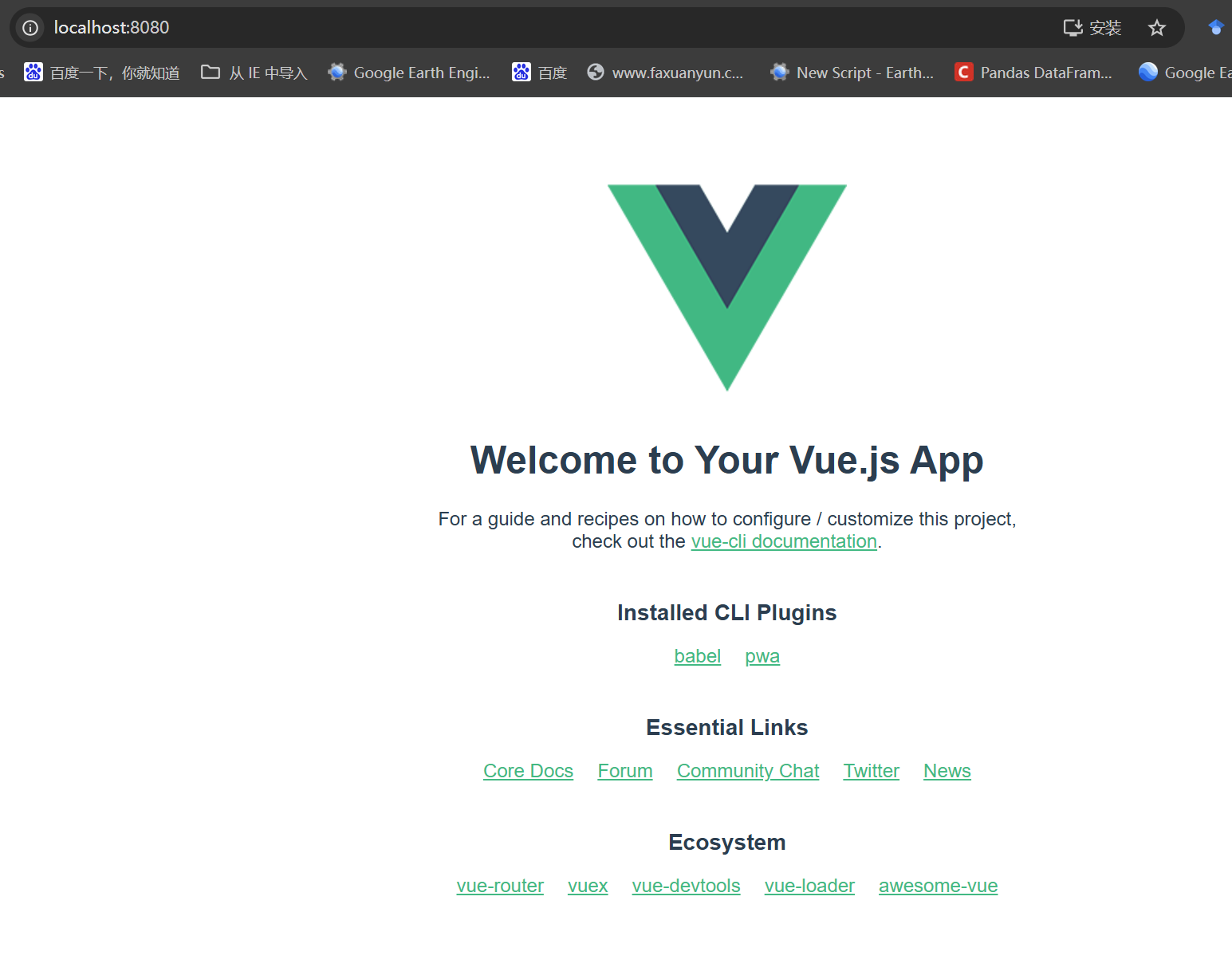1232x979 pixels.
Task: Follow the pwa plugin link
Action: 762,656
